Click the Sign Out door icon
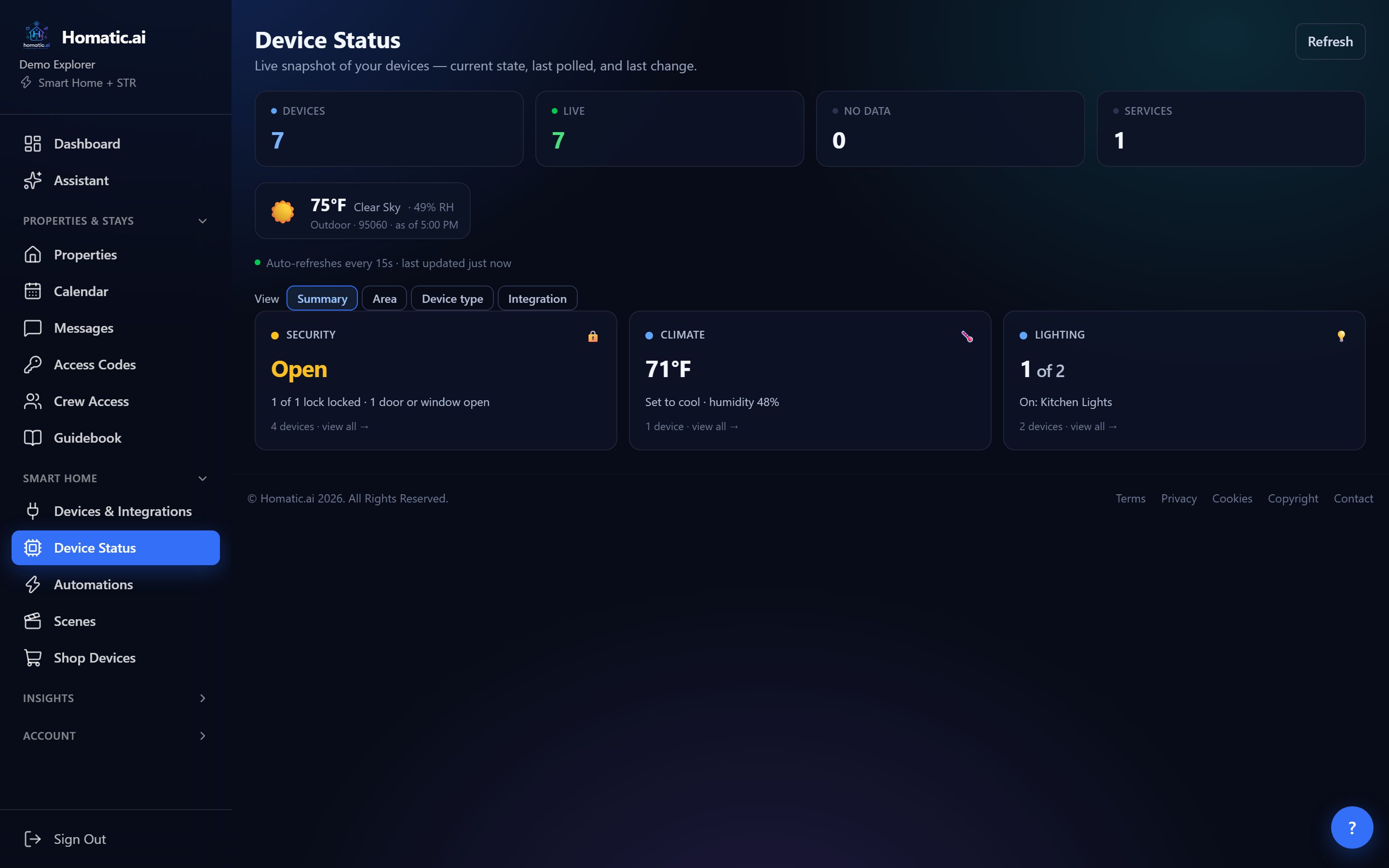 [x=33, y=839]
